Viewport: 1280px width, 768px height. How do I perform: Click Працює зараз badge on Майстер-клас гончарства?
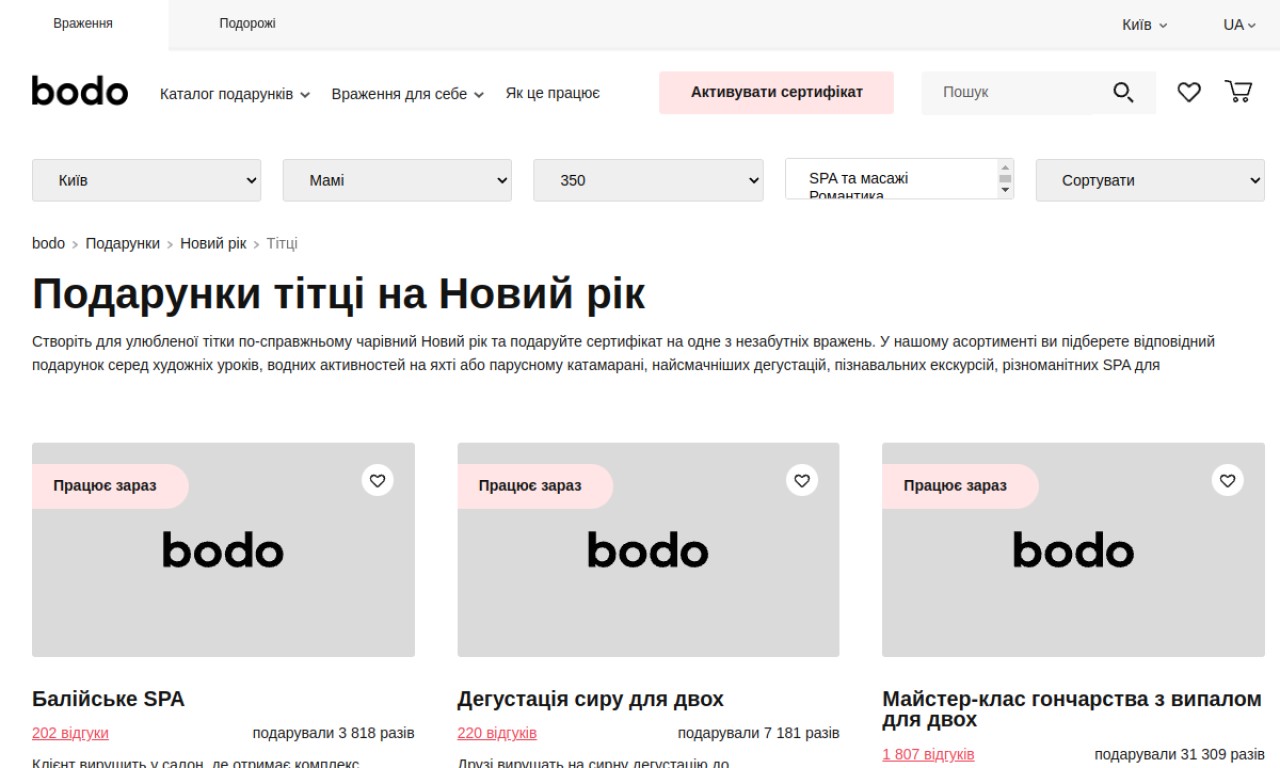960,486
